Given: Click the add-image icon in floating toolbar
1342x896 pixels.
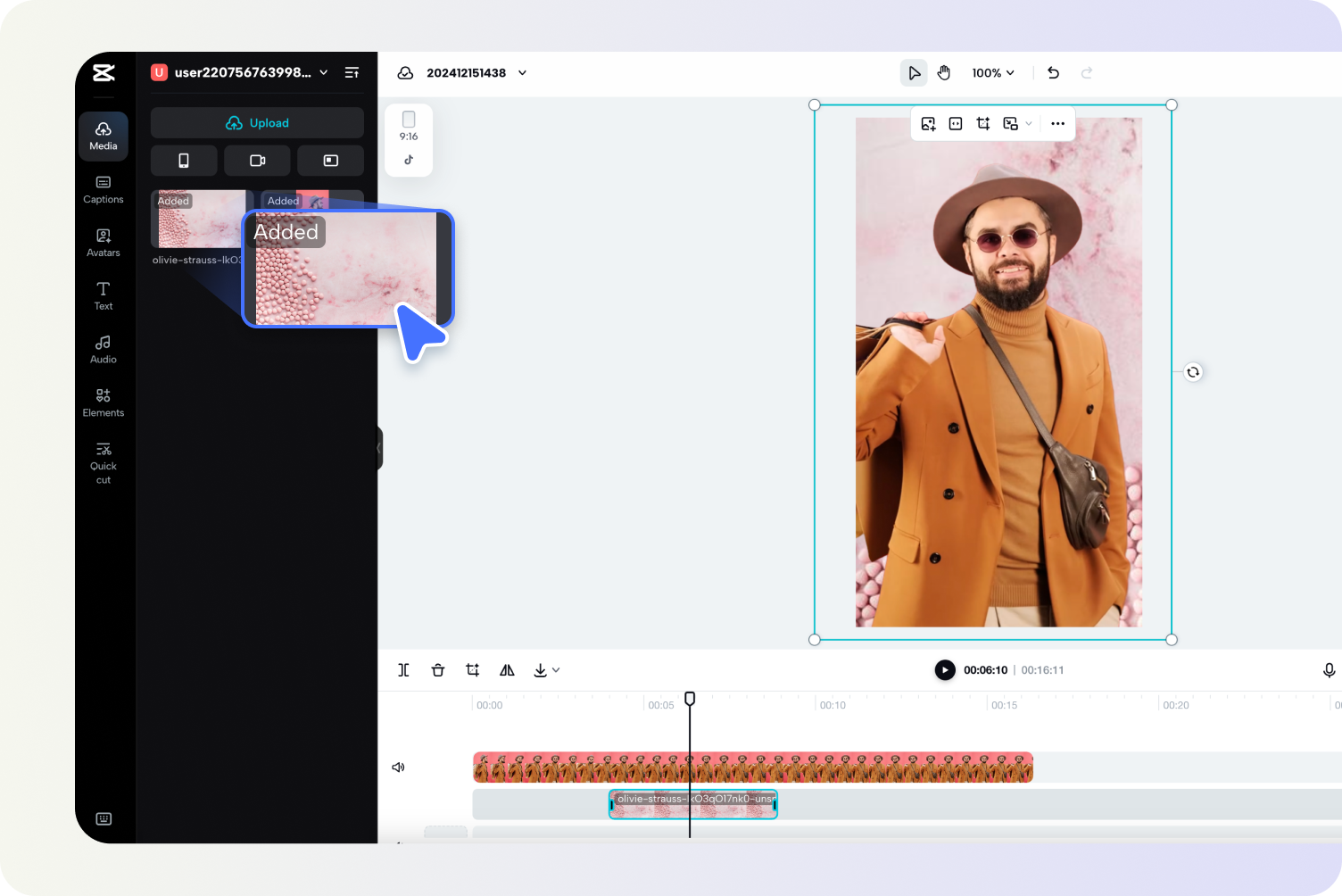Looking at the screenshot, I should 928,124.
